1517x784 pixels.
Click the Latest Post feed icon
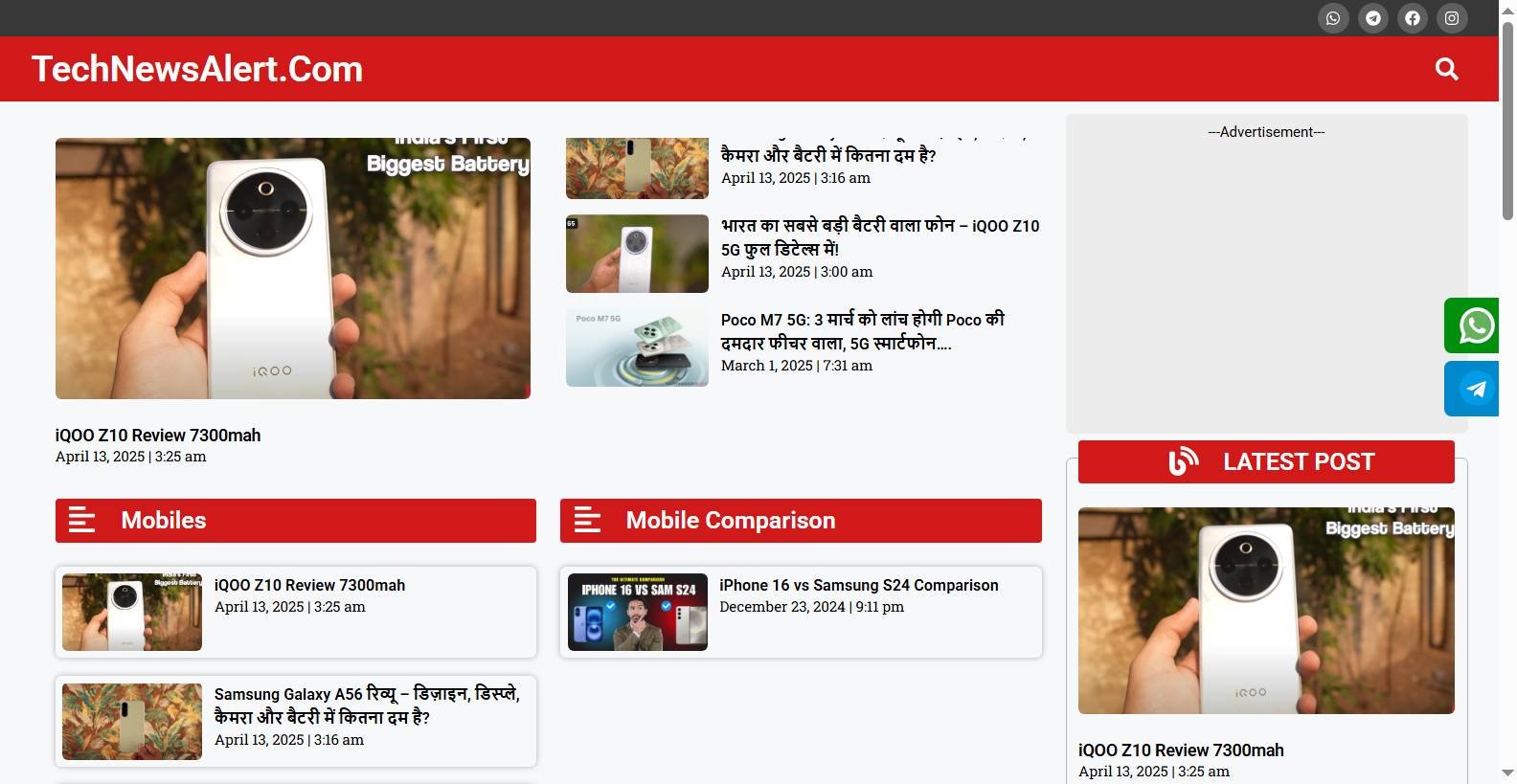coord(1183,461)
